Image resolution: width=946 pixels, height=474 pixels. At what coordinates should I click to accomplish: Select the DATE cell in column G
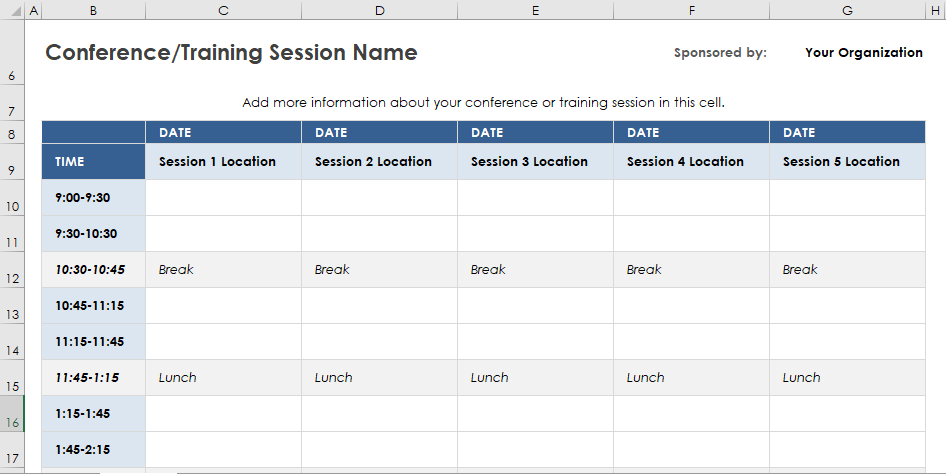tap(847, 132)
